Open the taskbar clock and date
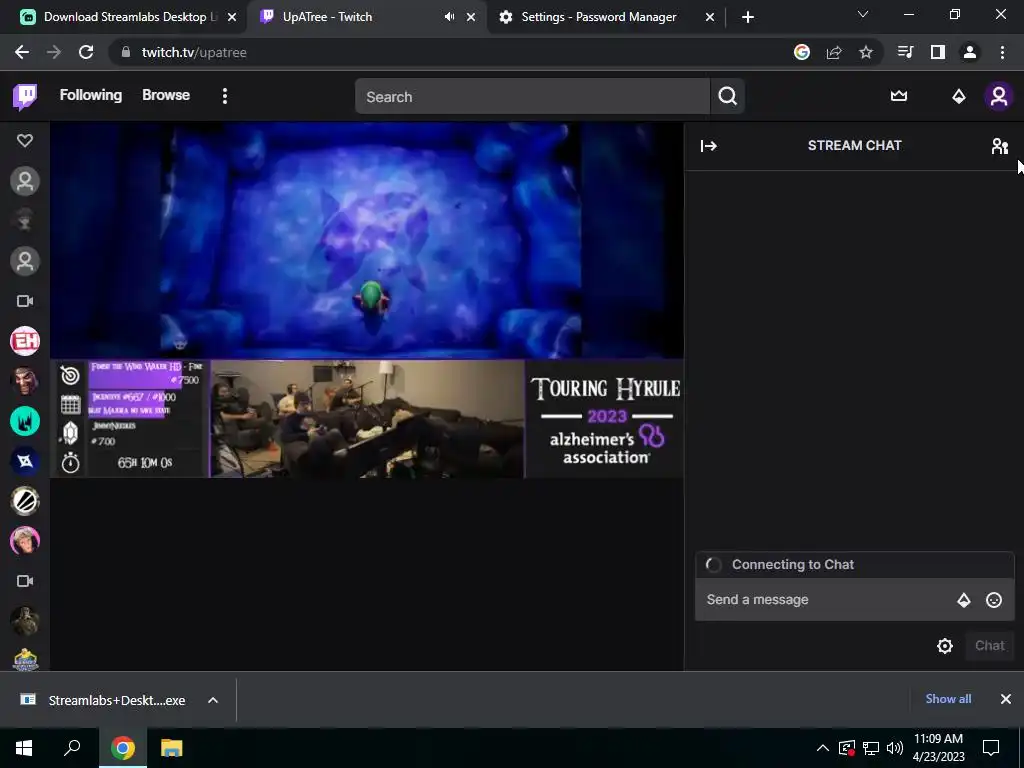 938,748
